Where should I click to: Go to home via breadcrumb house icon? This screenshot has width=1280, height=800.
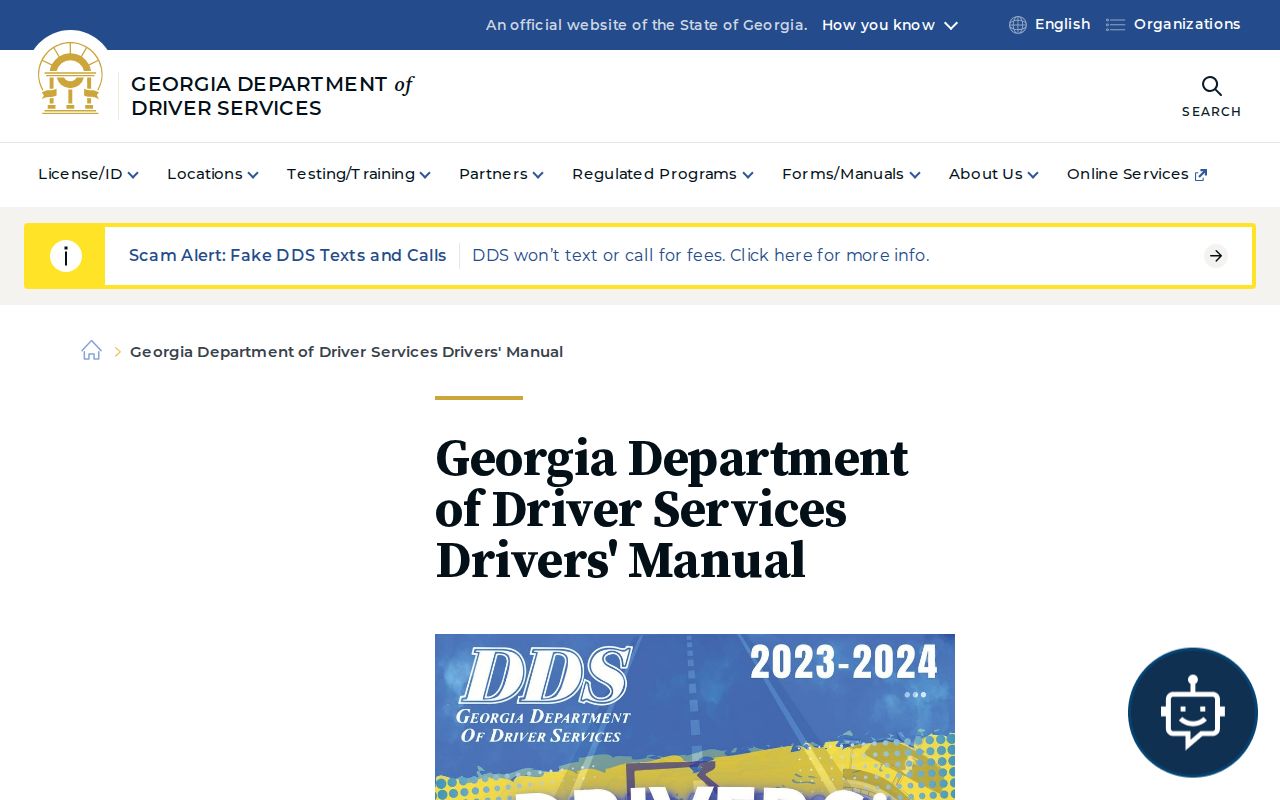pos(92,351)
